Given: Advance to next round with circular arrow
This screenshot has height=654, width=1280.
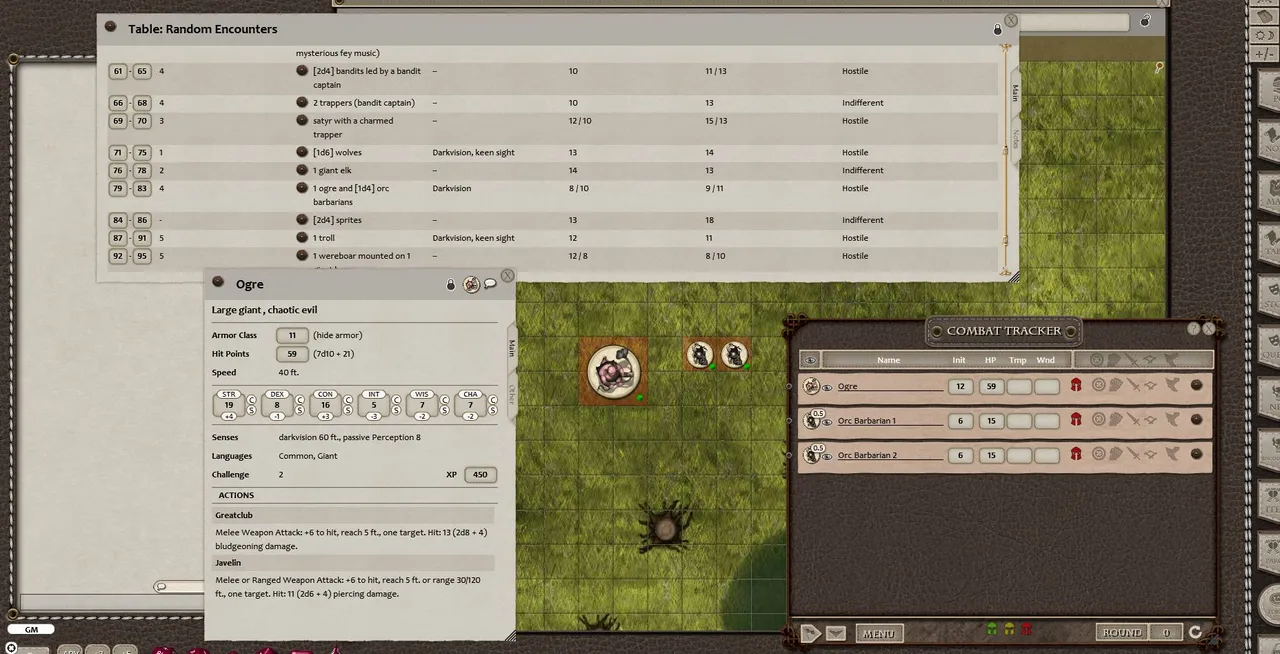Looking at the screenshot, I should [1195, 632].
